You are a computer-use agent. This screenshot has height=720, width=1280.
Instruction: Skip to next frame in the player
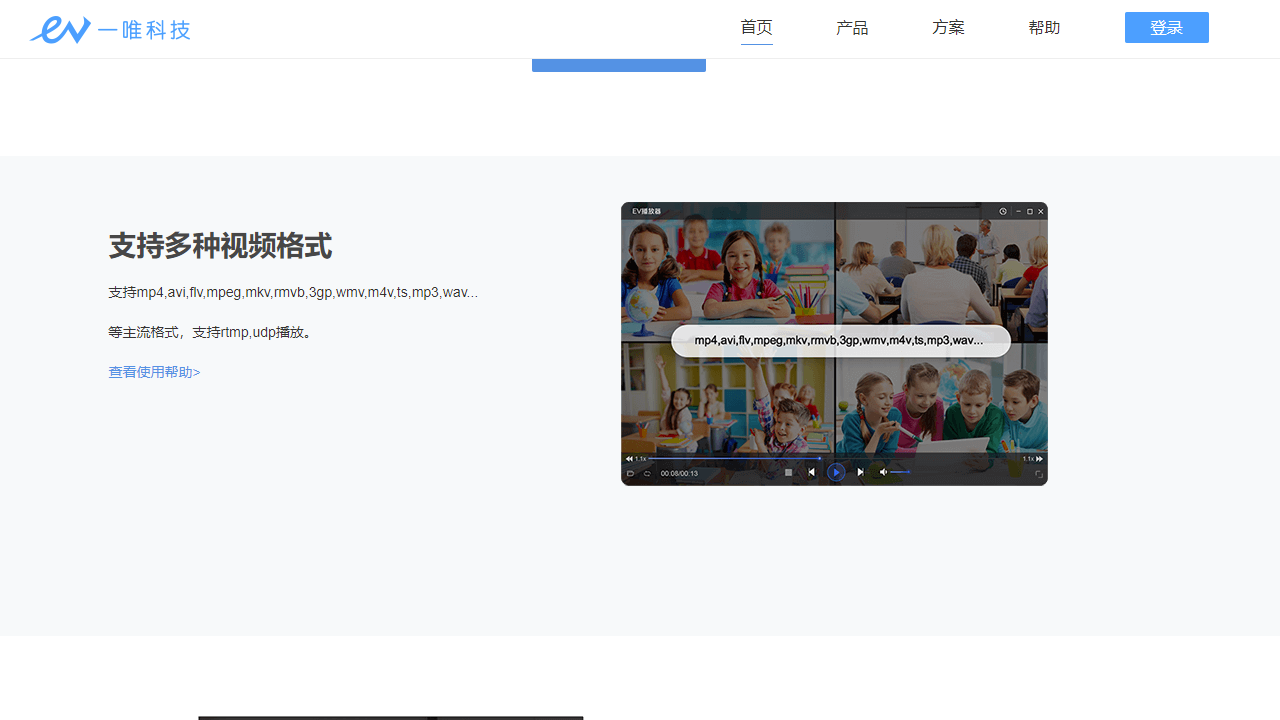861,472
